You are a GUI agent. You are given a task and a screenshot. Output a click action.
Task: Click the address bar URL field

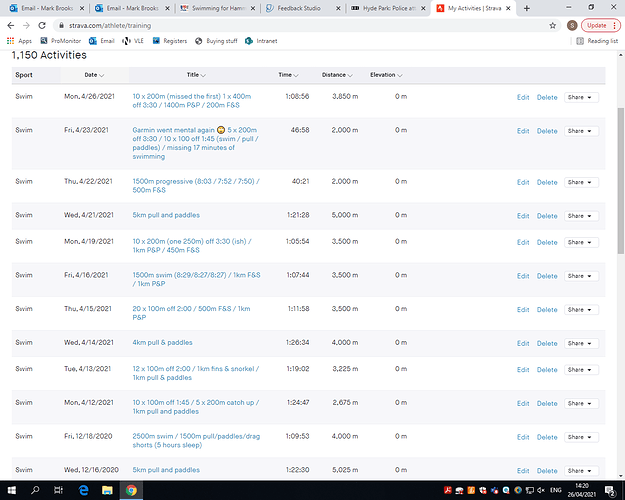(x=303, y=26)
